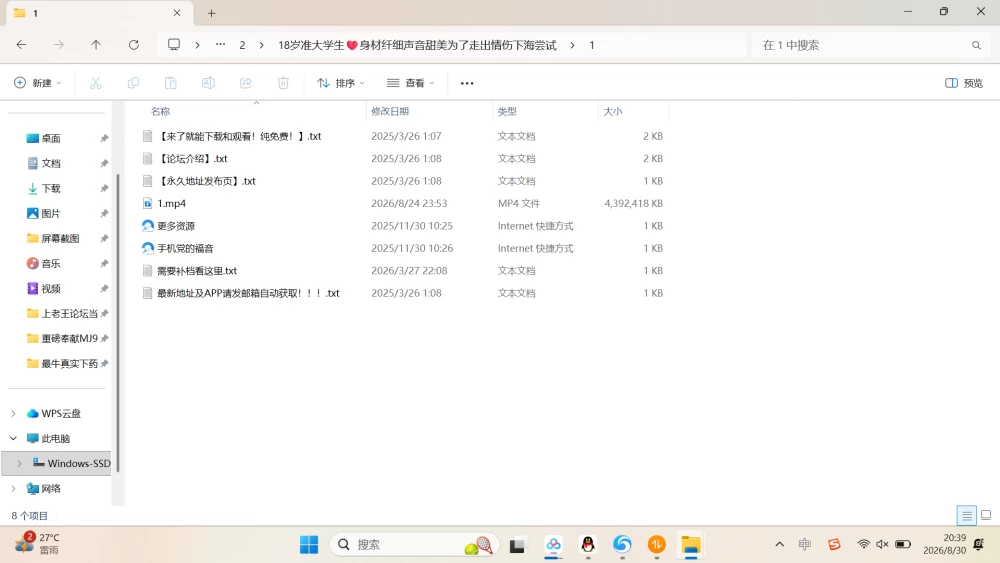The height and width of the screenshot is (563, 1000).
Task: Go up one folder level
Action: coord(96,45)
